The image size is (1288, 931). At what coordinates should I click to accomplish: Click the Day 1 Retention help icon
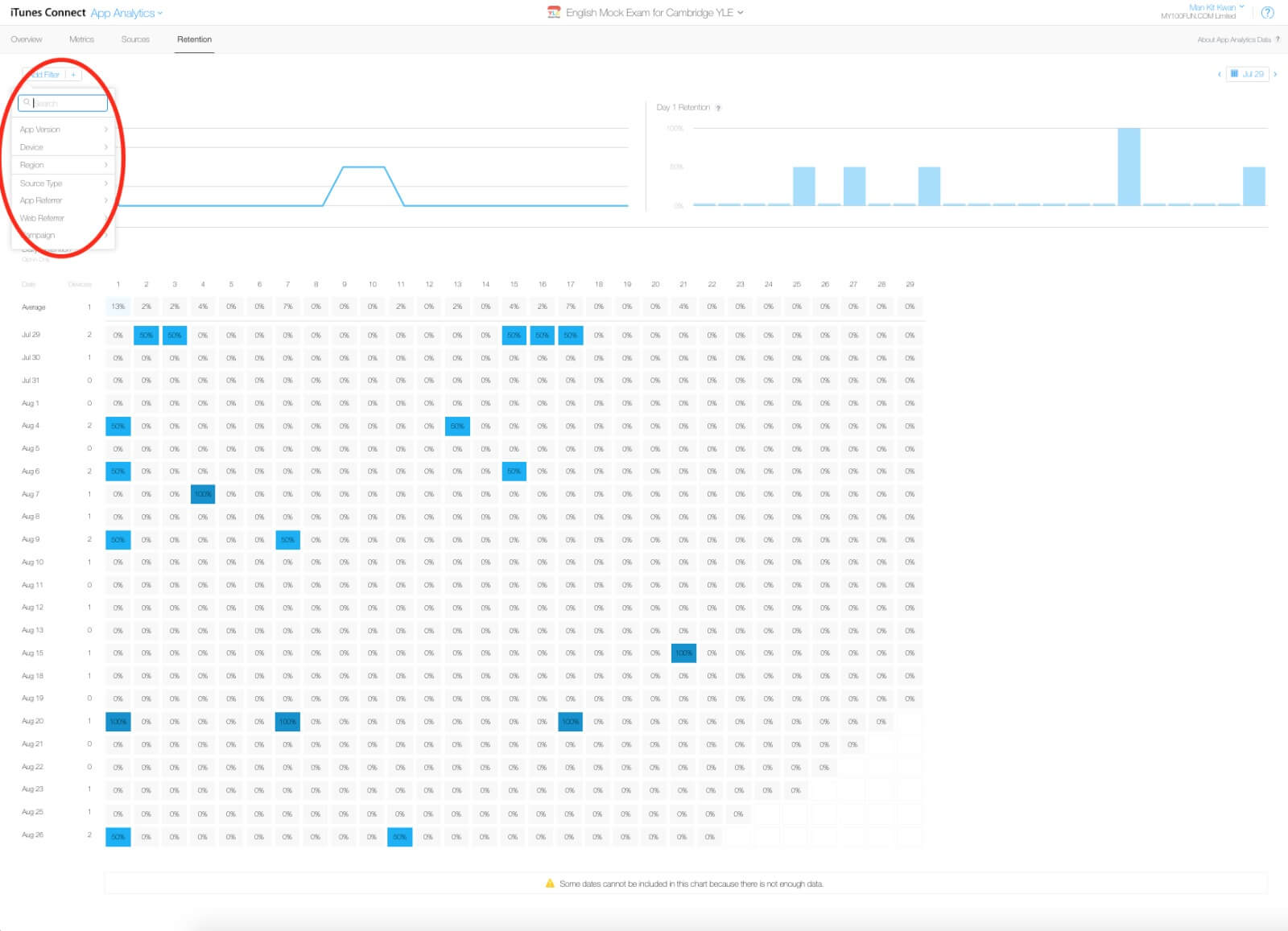(718, 108)
